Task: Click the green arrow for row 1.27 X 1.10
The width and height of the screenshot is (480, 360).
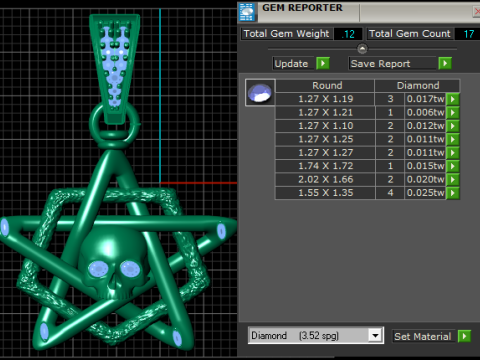Action: pyautogui.click(x=453, y=126)
